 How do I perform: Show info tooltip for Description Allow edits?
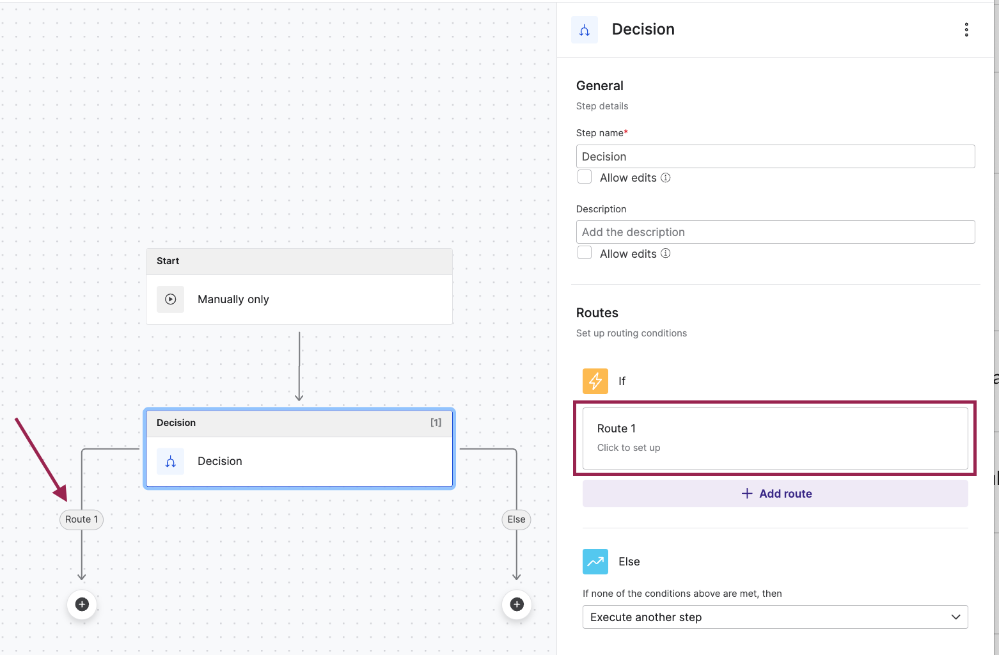pos(665,254)
